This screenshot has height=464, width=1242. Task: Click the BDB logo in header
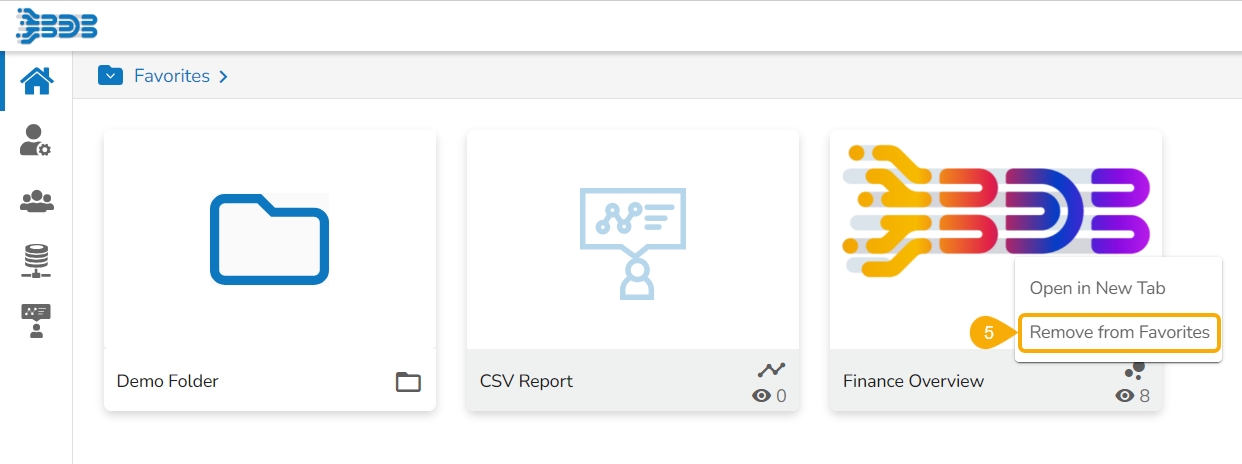tap(57, 25)
